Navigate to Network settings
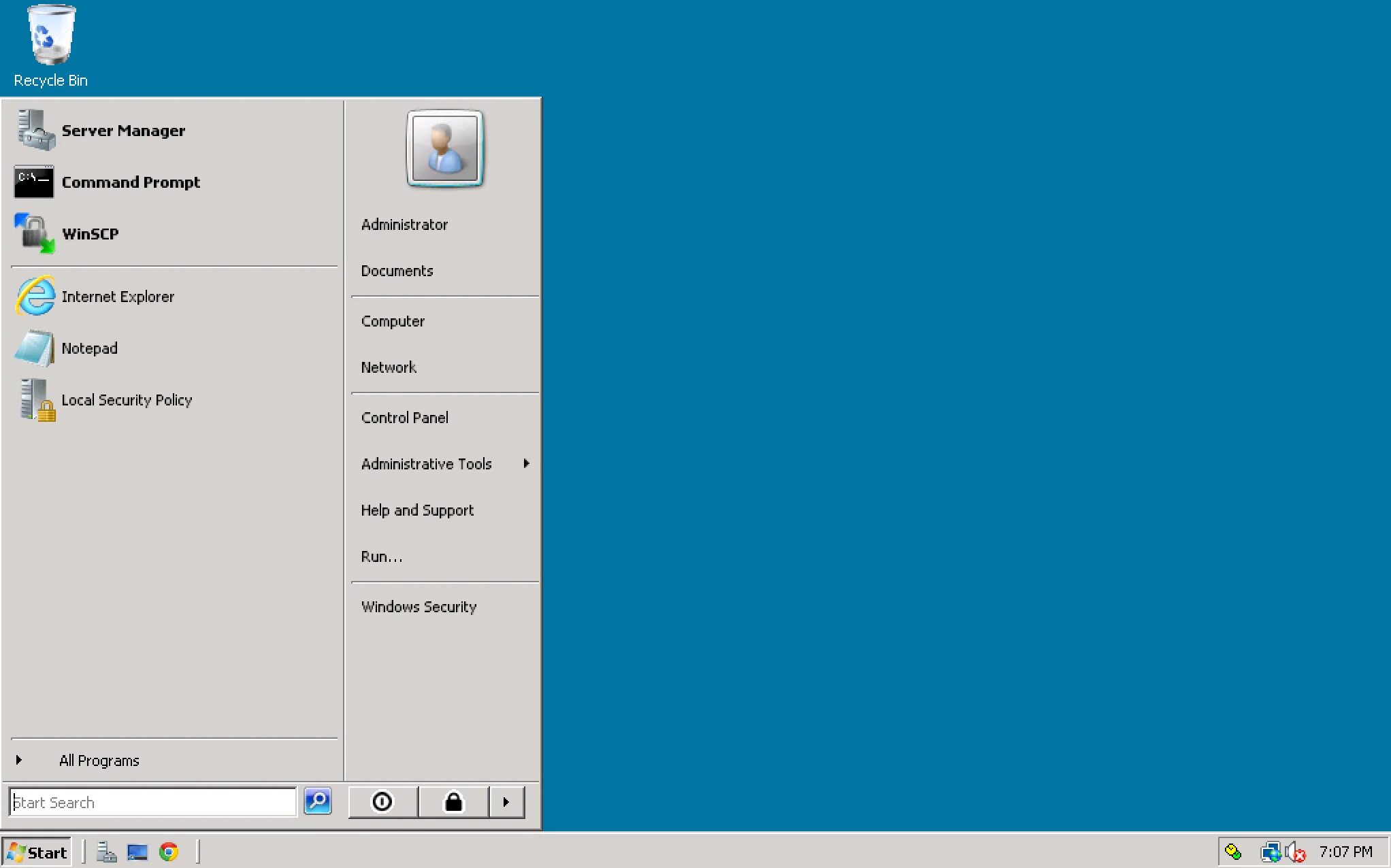Image resolution: width=1391 pixels, height=868 pixels. [389, 367]
